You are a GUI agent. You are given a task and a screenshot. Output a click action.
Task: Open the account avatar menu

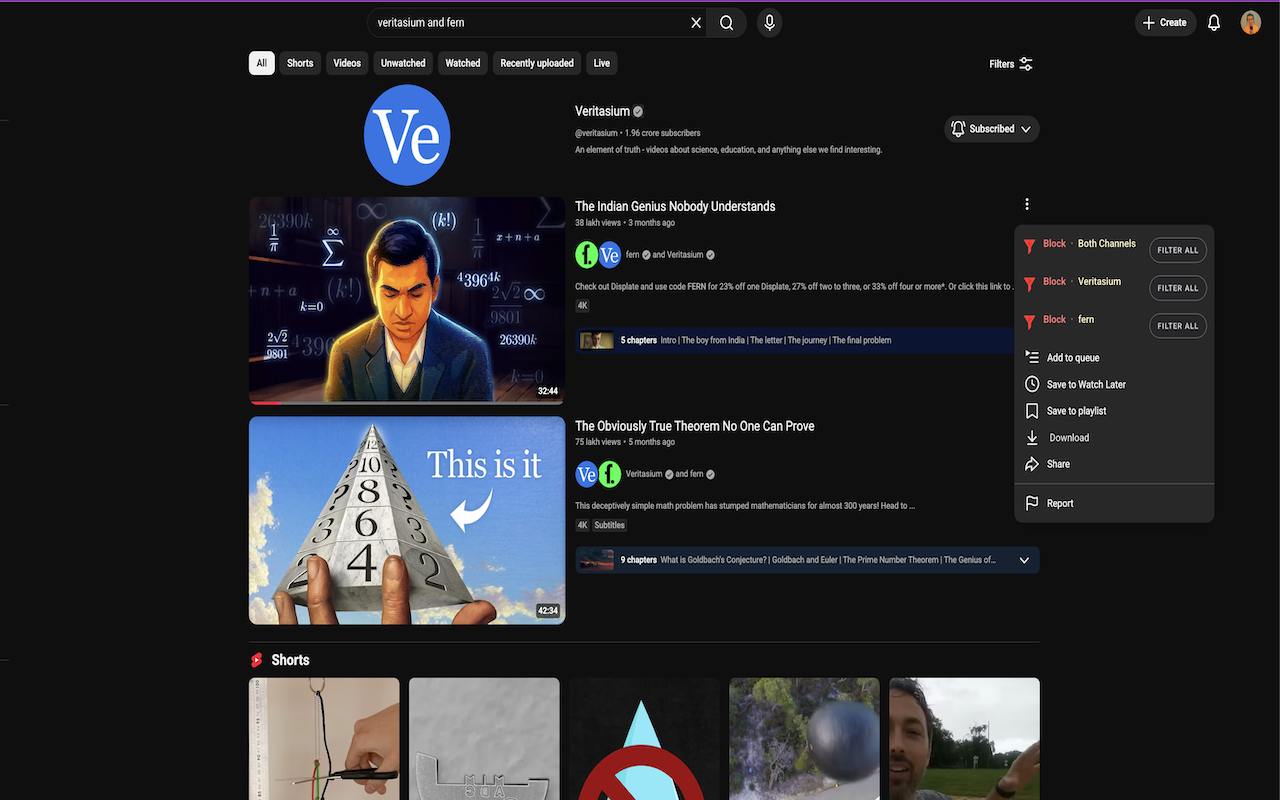[x=1251, y=23]
